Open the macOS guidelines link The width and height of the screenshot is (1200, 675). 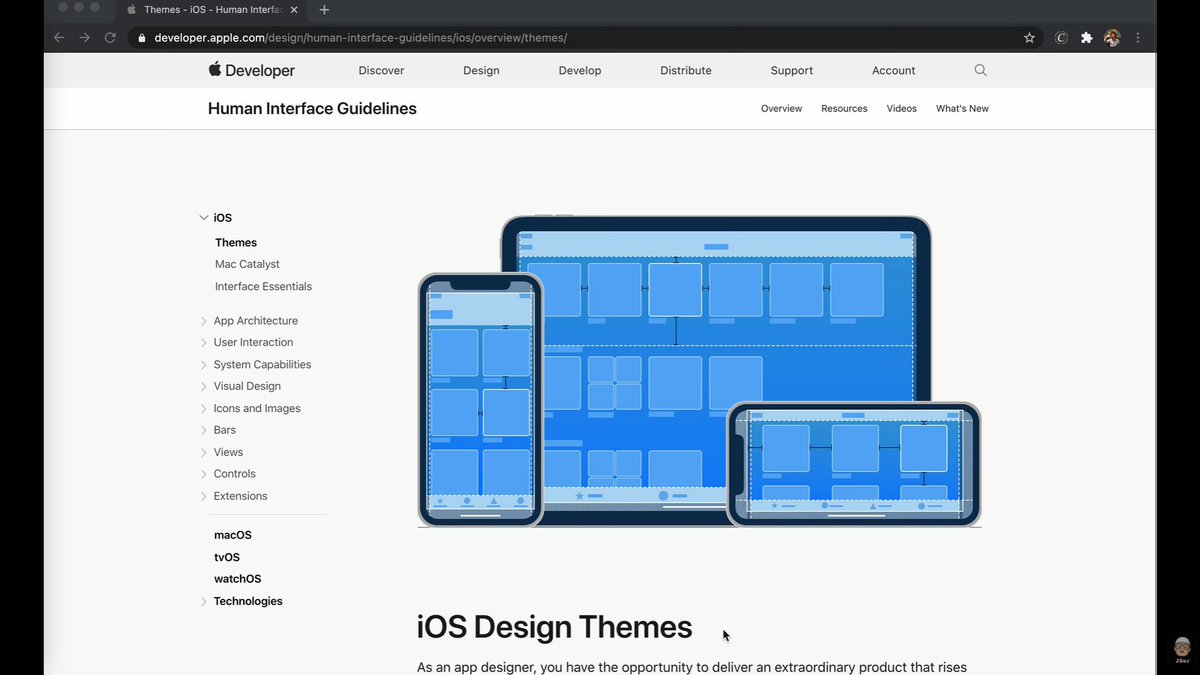click(x=233, y=536)
